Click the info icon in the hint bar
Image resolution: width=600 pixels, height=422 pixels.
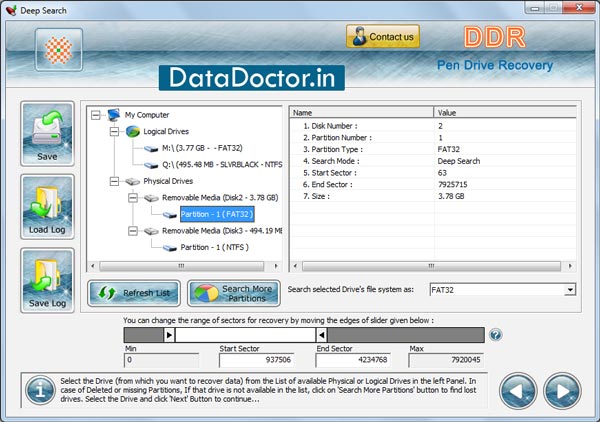pos(40,390)
